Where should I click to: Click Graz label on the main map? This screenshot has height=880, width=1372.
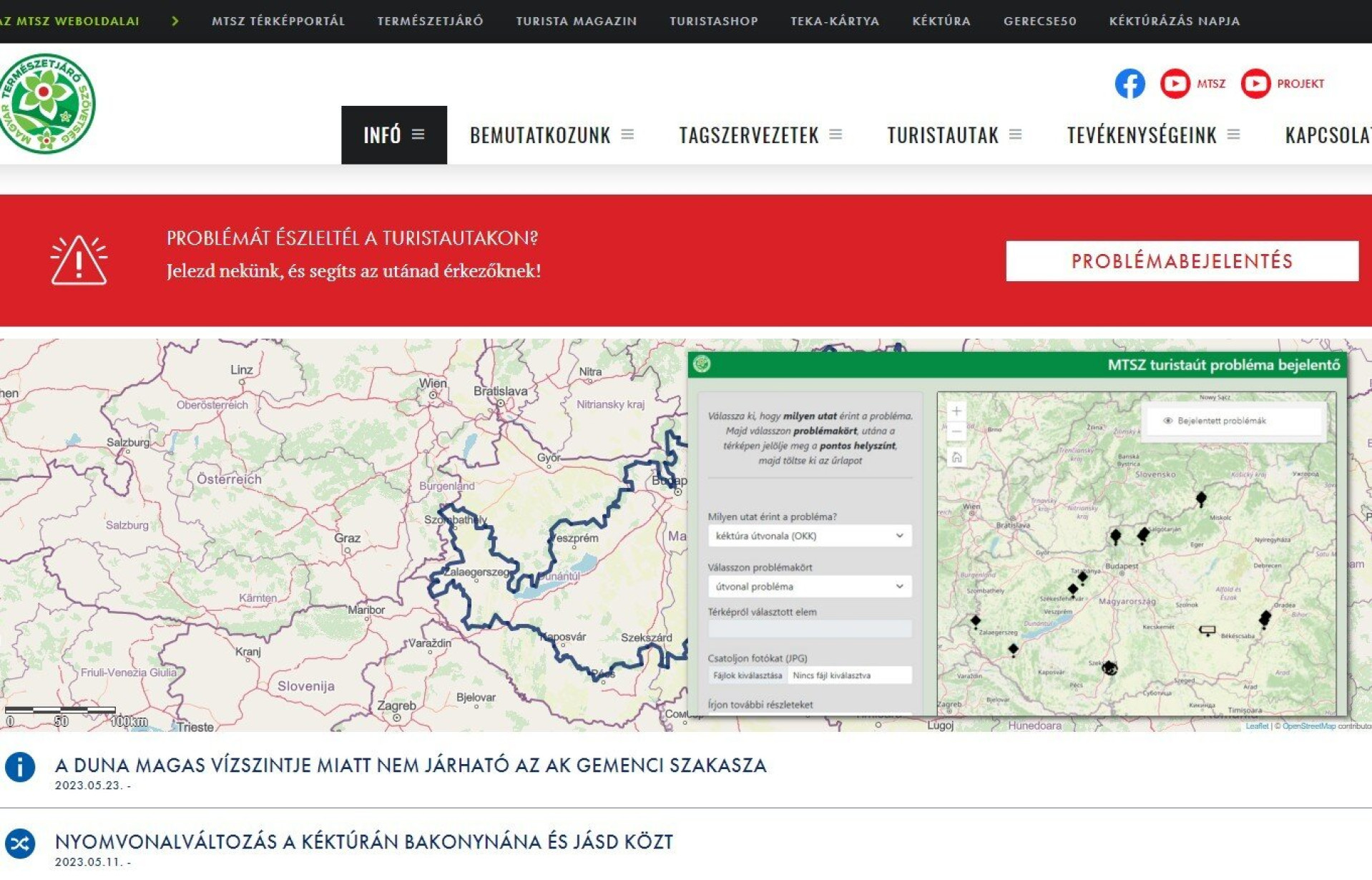pos(347,538)
